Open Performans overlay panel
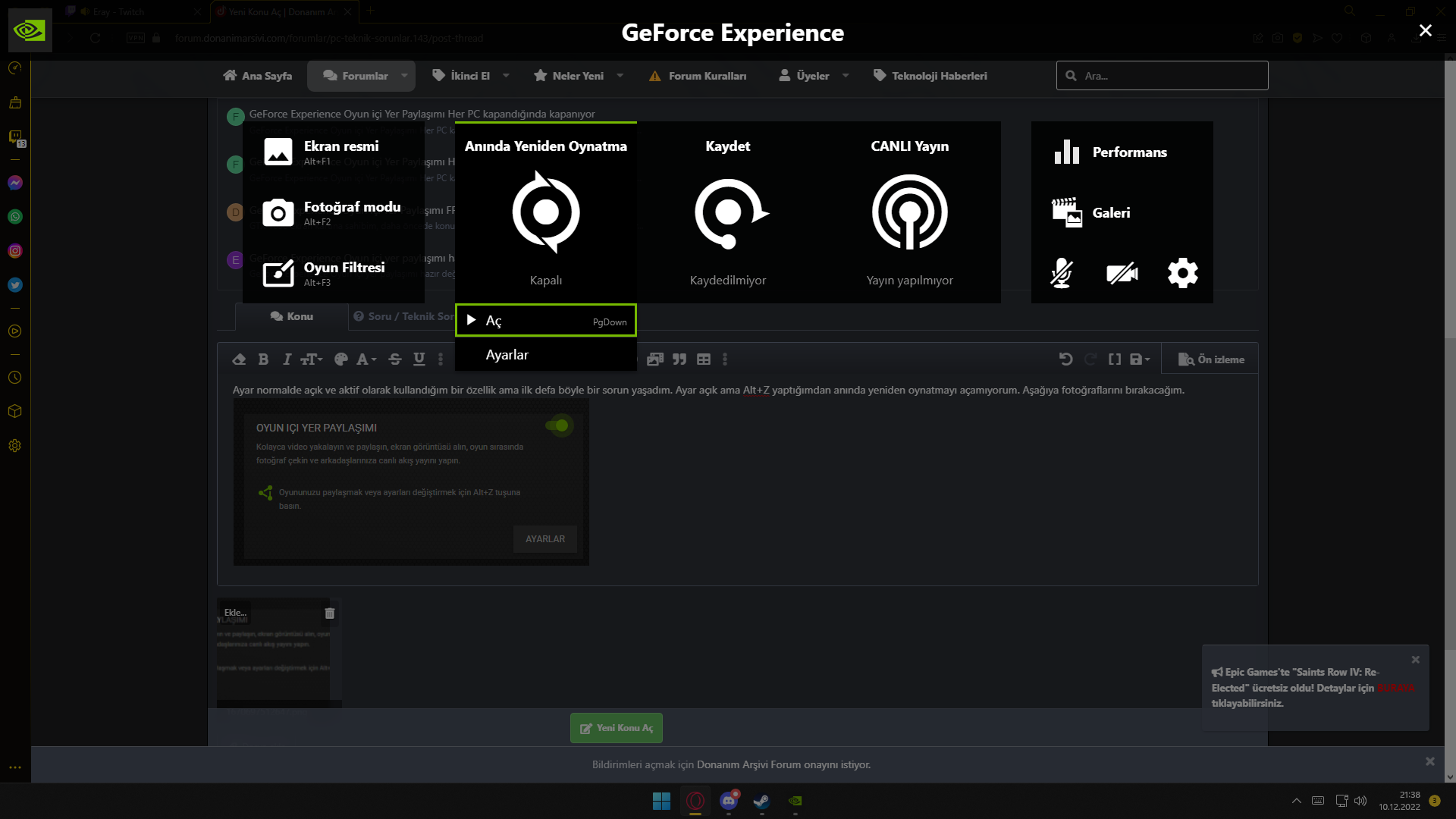1456x819 pixels. [1110, 152]
